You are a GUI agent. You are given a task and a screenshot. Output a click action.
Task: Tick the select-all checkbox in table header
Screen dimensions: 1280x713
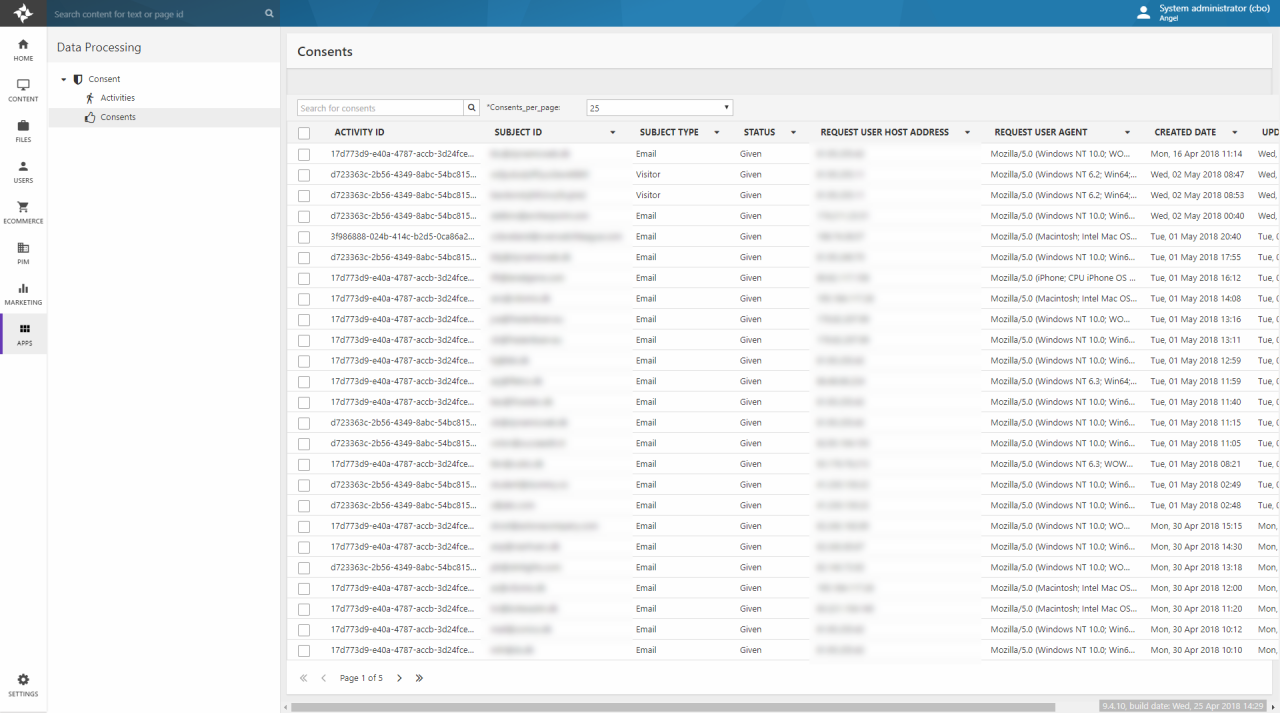pyautogui.click(x=304, y=133)
